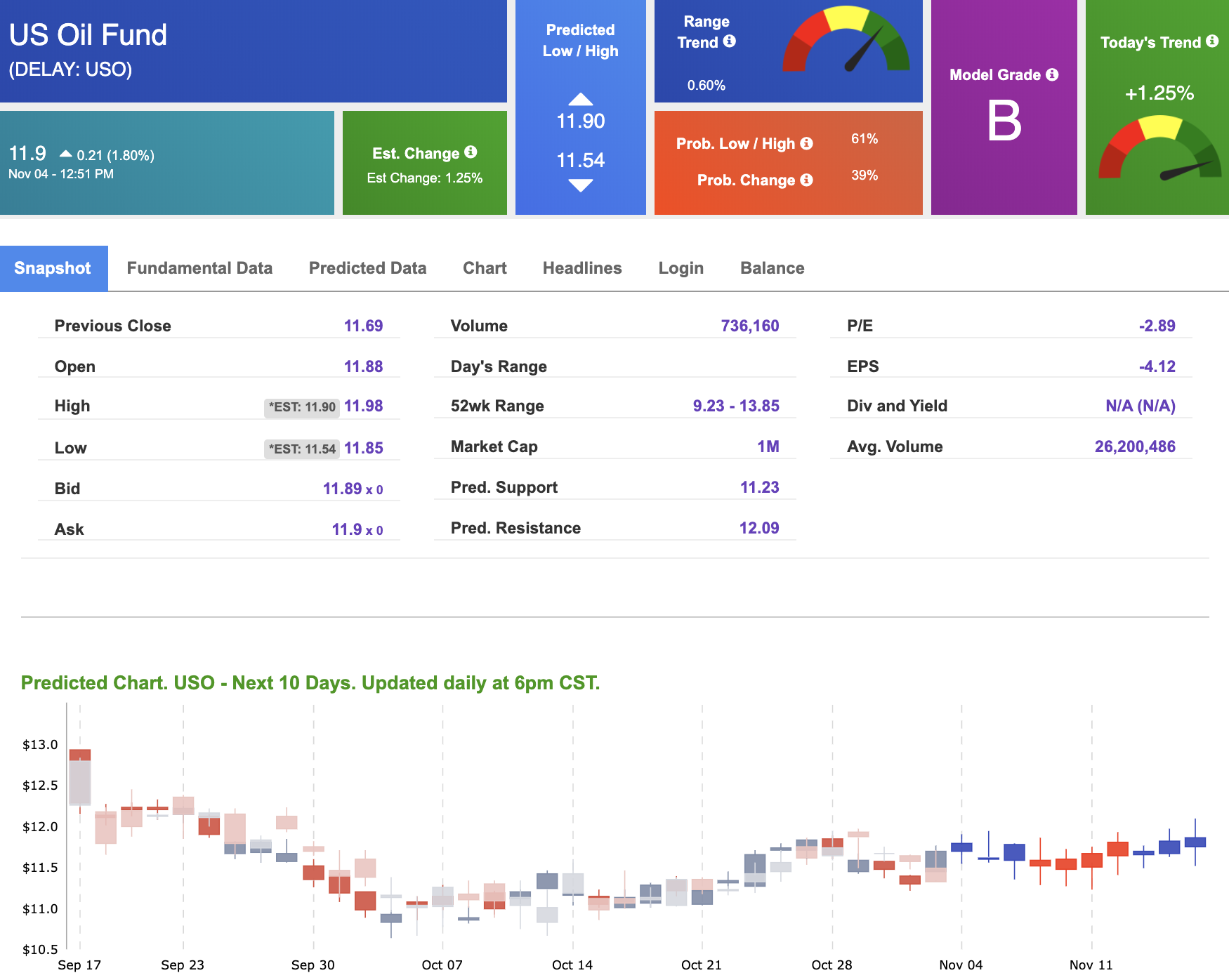Click the Today's Trend info icon
The image size is (1229, 980).
click(1212, 41)
